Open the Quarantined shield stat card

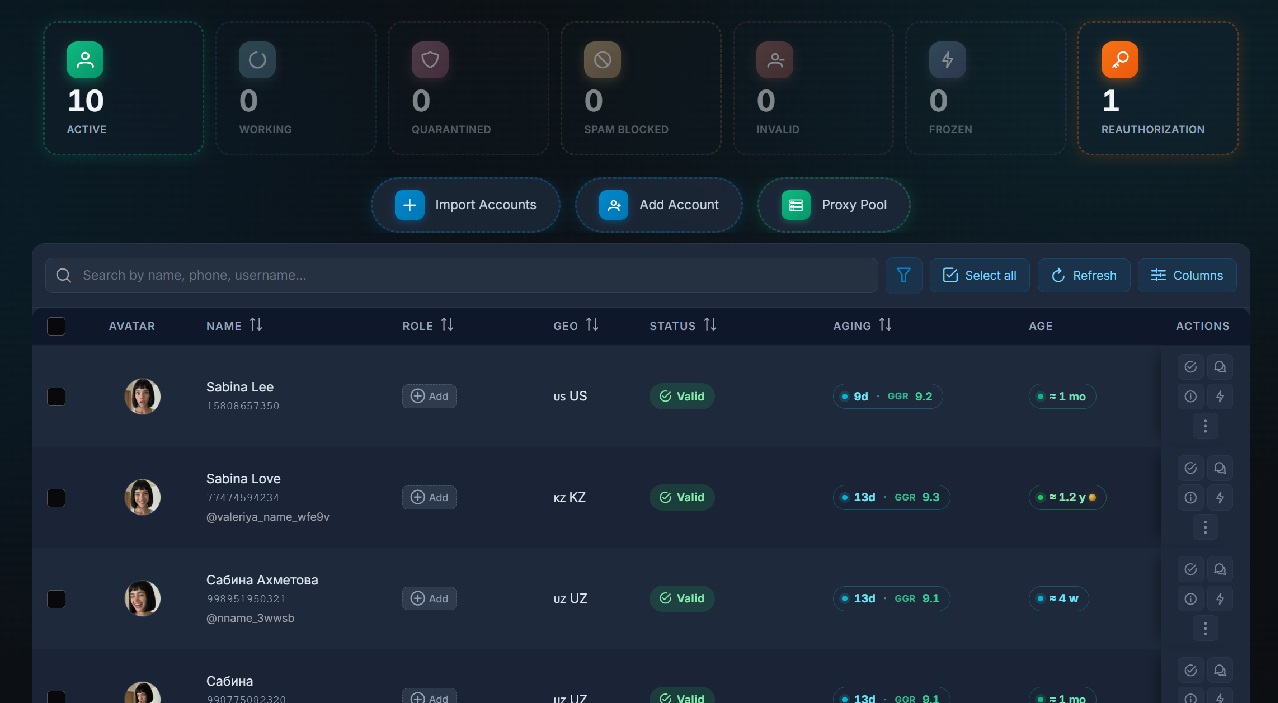pyautogui.click(x=468, y=89)
